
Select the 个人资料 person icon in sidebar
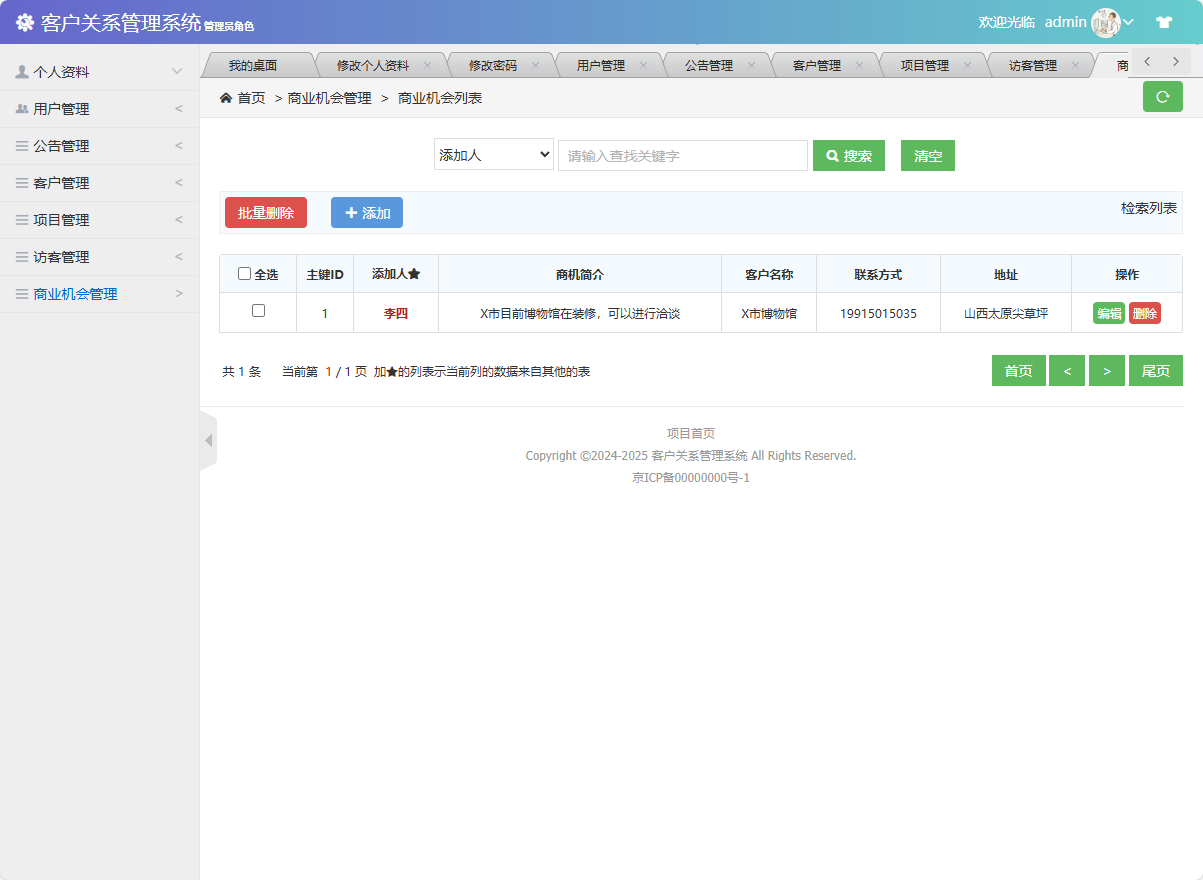point(21,71)
